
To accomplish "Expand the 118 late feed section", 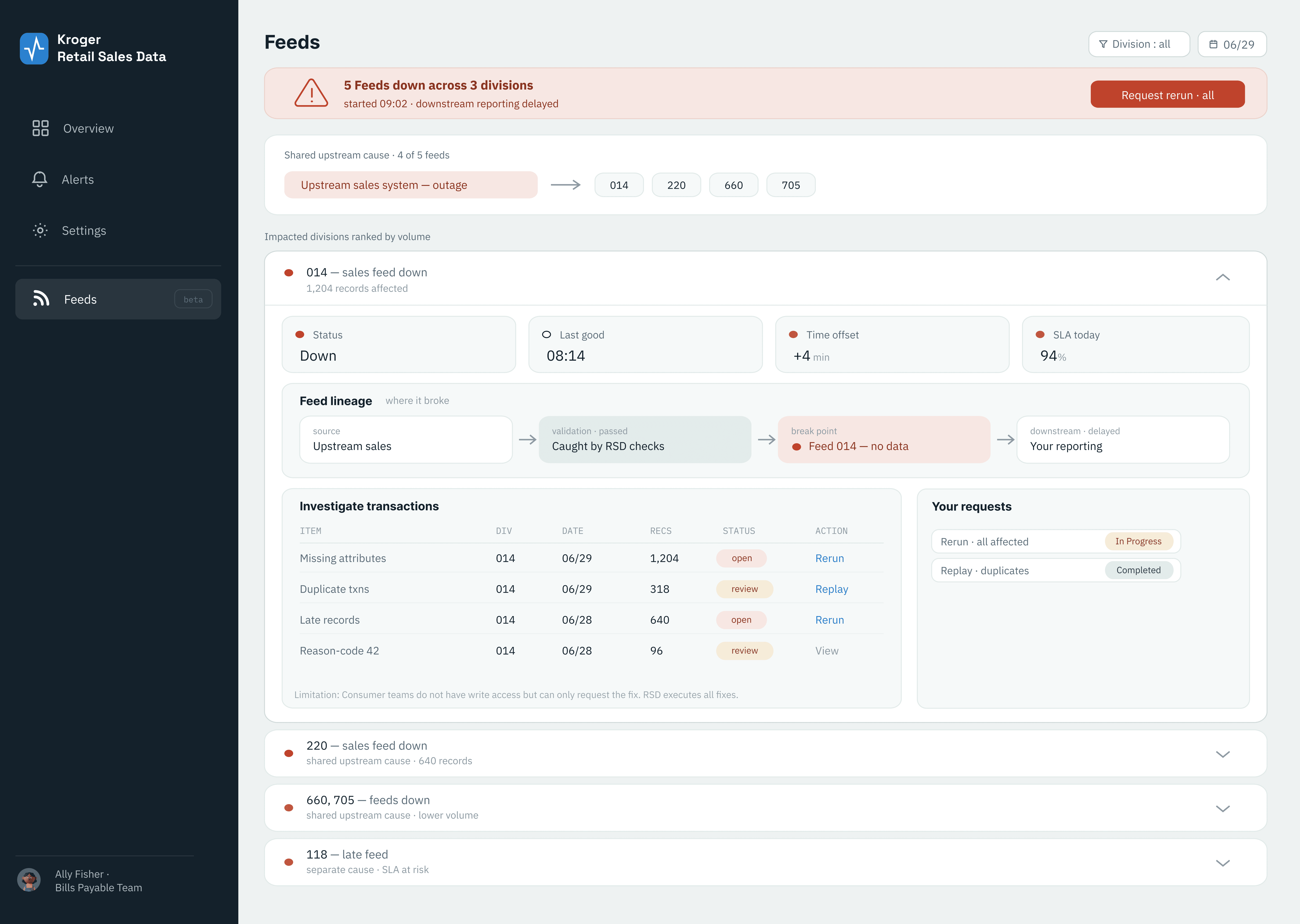I will pos(1223,863).
